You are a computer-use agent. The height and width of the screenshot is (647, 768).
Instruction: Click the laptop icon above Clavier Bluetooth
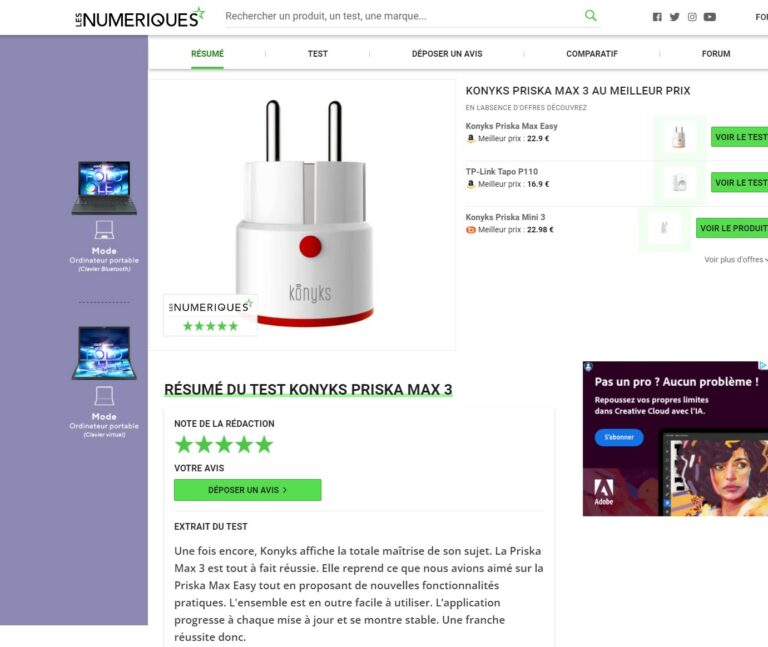104,230
